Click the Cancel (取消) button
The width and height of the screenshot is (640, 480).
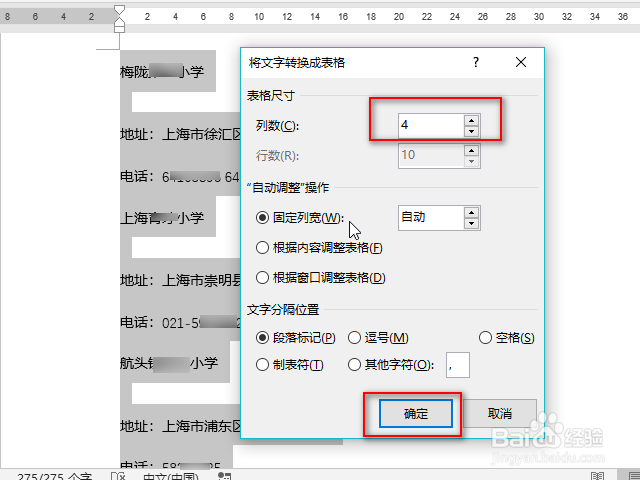(x=500, y=413)
